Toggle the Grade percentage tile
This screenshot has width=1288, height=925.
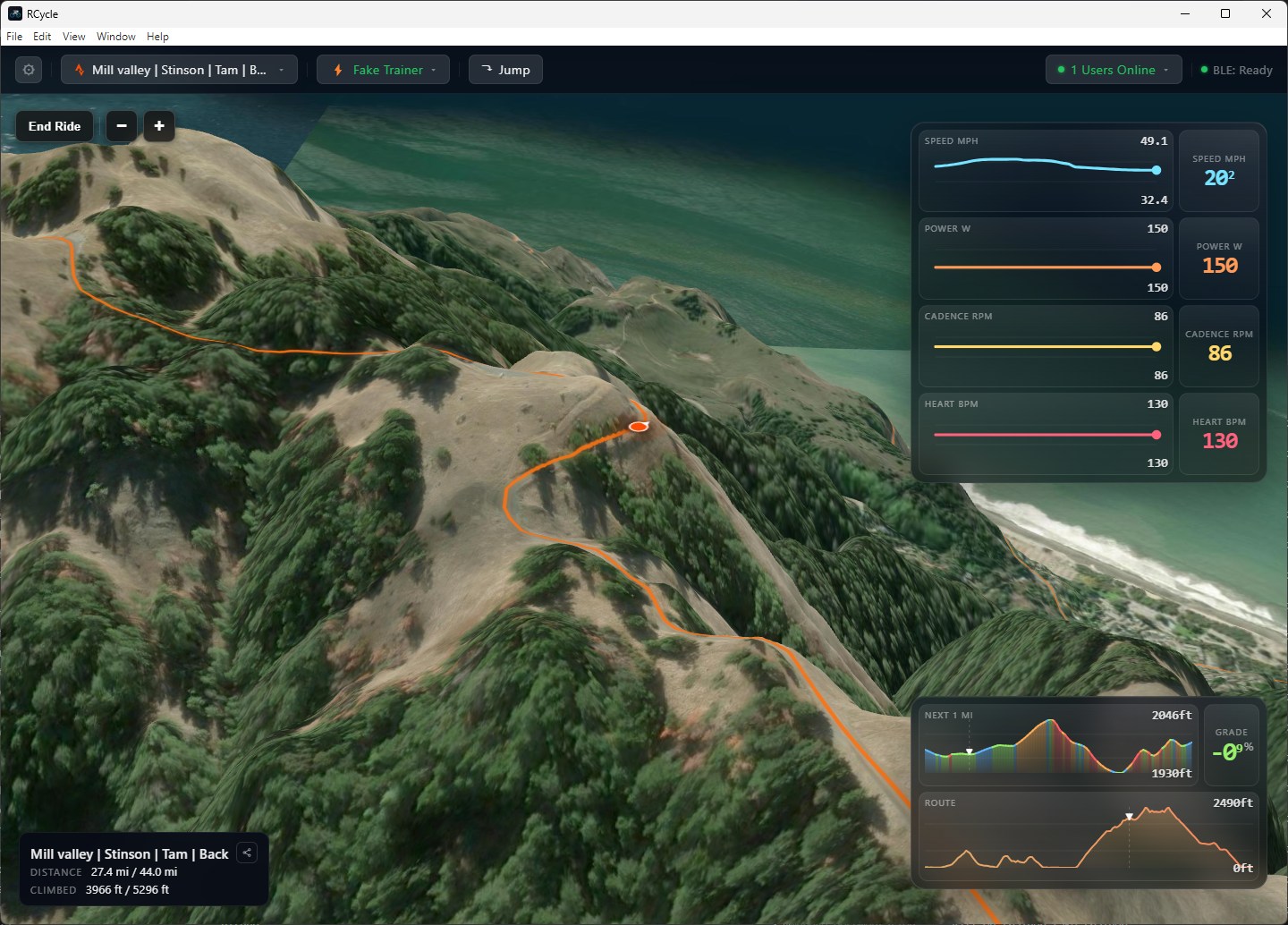point(1231,744)
